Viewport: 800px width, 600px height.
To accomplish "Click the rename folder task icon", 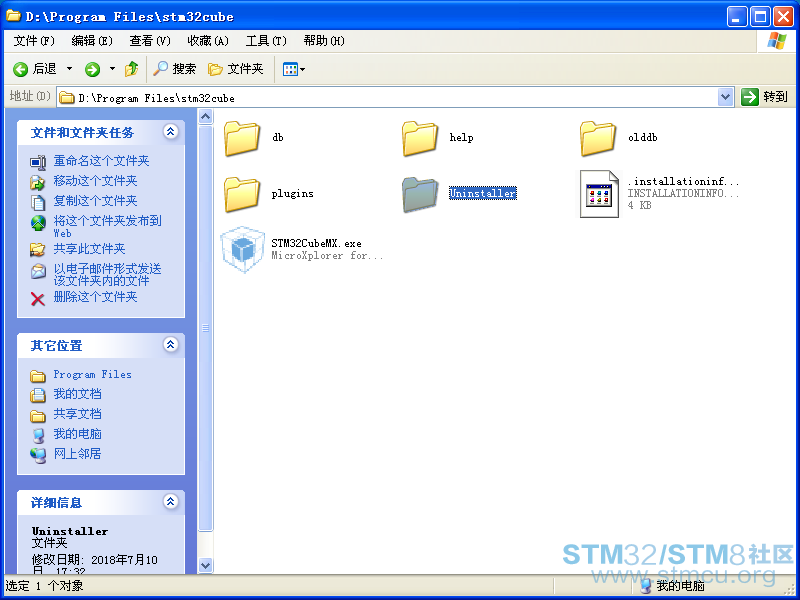I will point(38,162).
